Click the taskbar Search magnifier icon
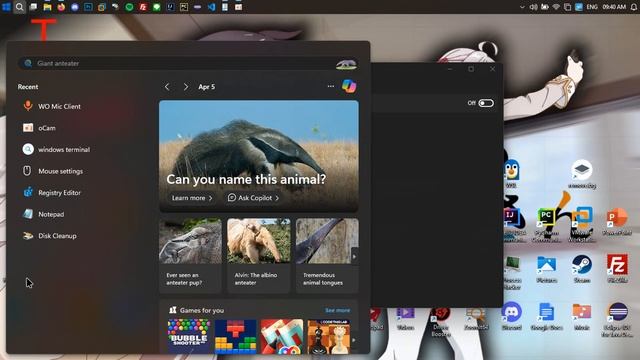 [x=20, y=7]
